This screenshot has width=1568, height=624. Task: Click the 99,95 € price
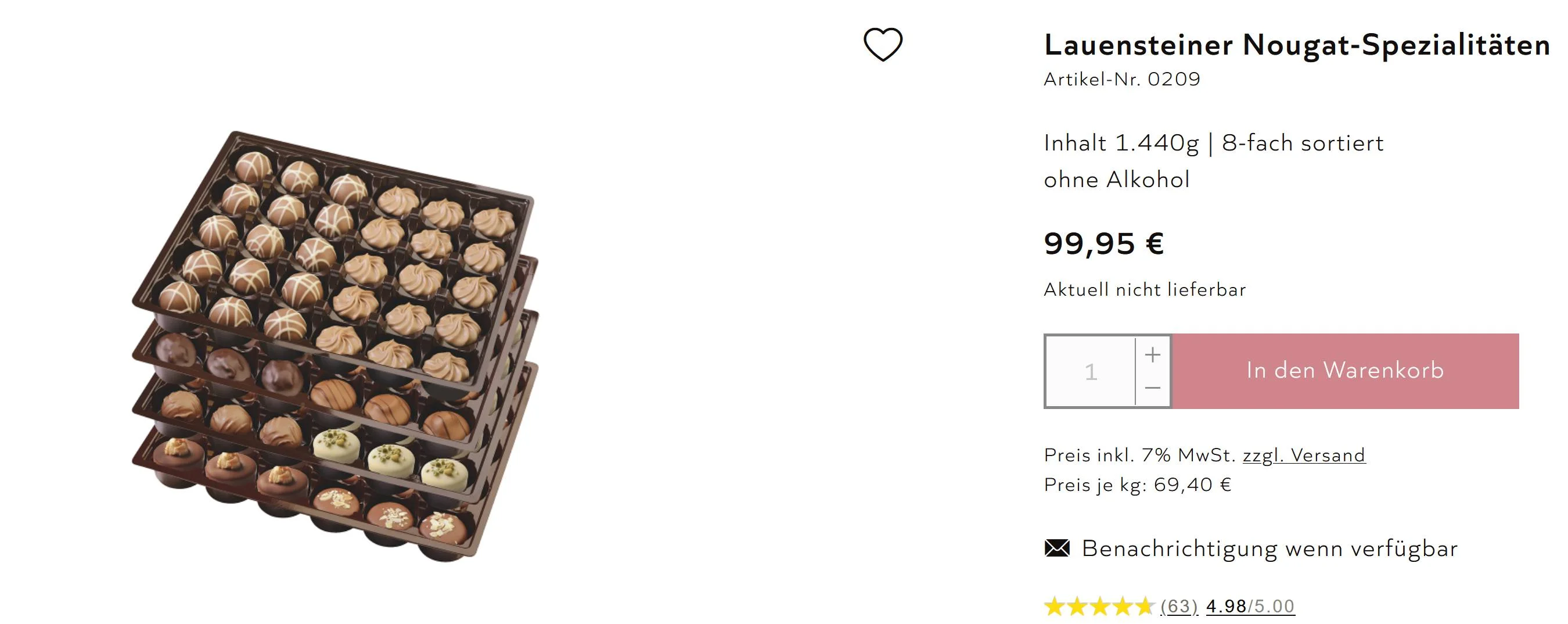(x=1103, y=243)
